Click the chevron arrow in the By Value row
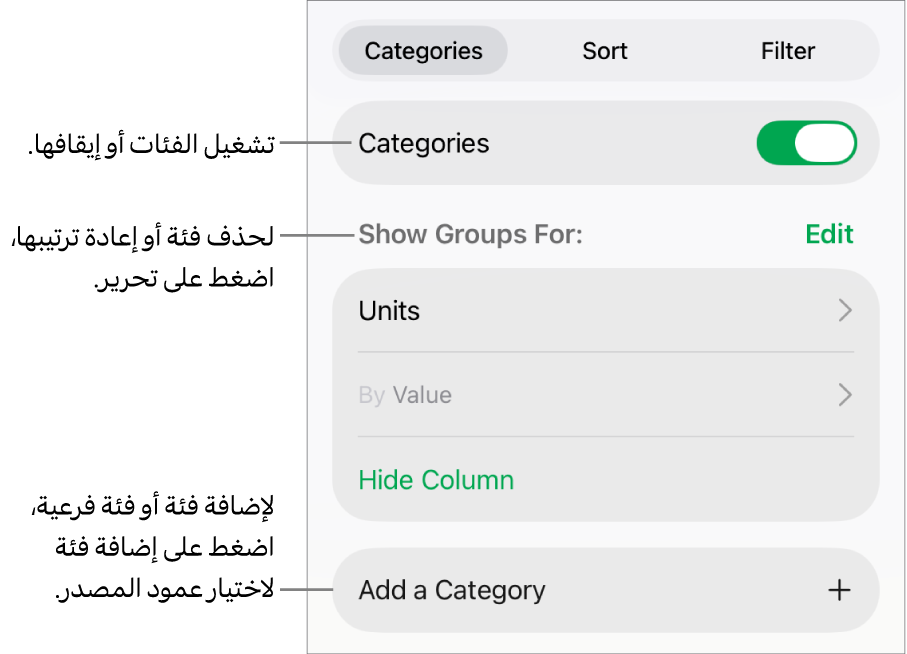This screenshot has height=654, width=907. [x=845, y=395]
